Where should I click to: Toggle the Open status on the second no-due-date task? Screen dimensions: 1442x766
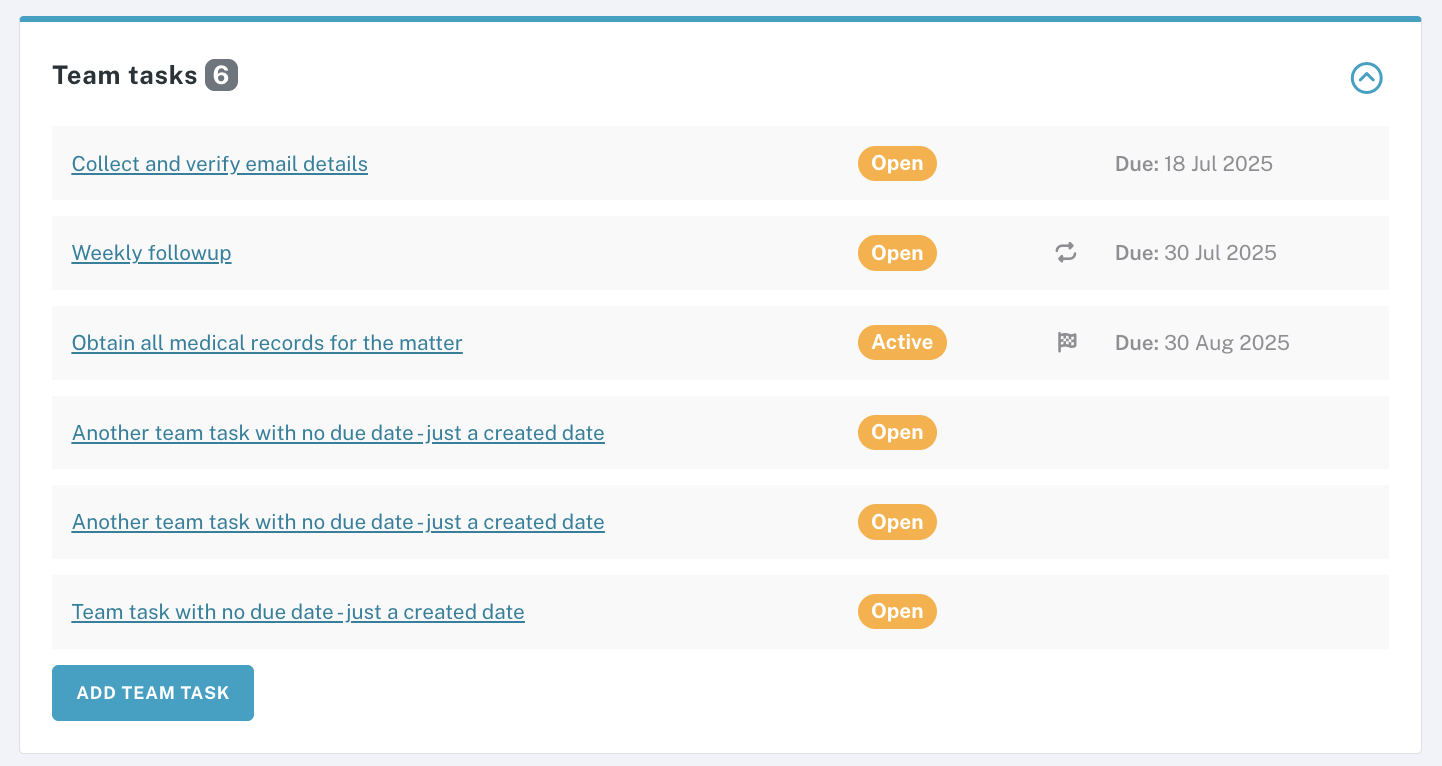(x=896, y=521)
